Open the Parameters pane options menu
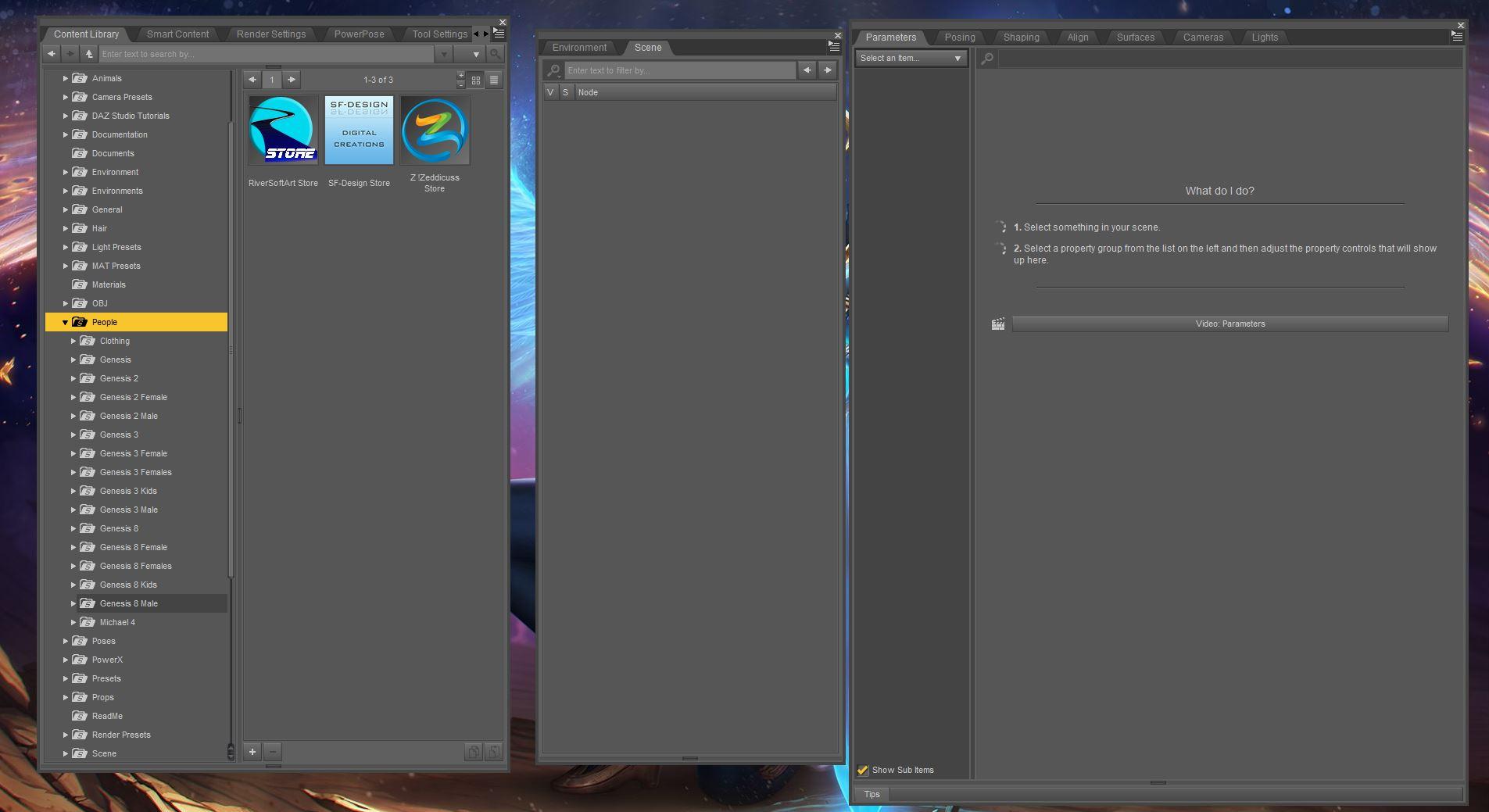The image size is (1489, 812). click(1457, 36)
